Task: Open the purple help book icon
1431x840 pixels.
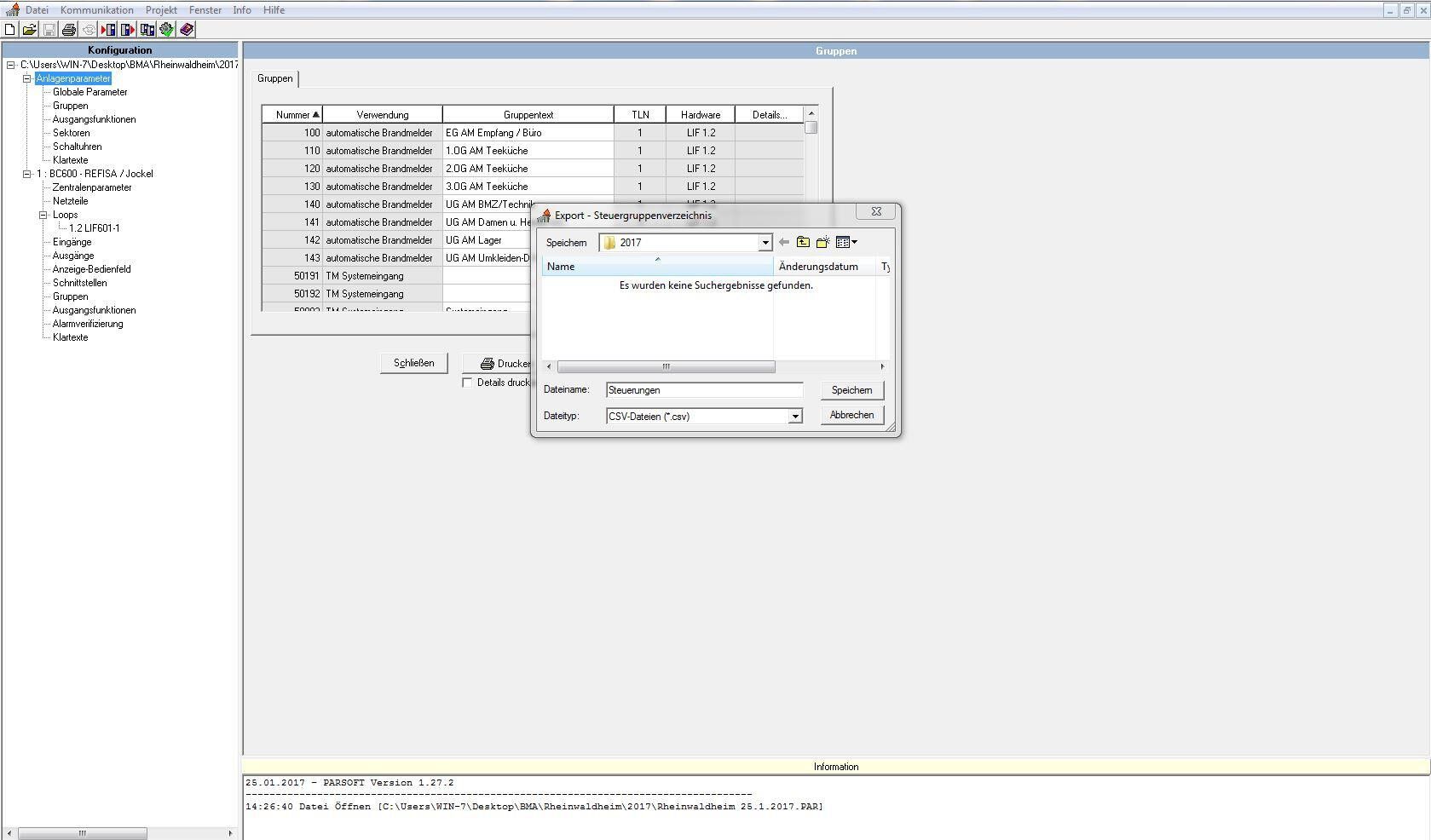Action: (x=187, y=30)
